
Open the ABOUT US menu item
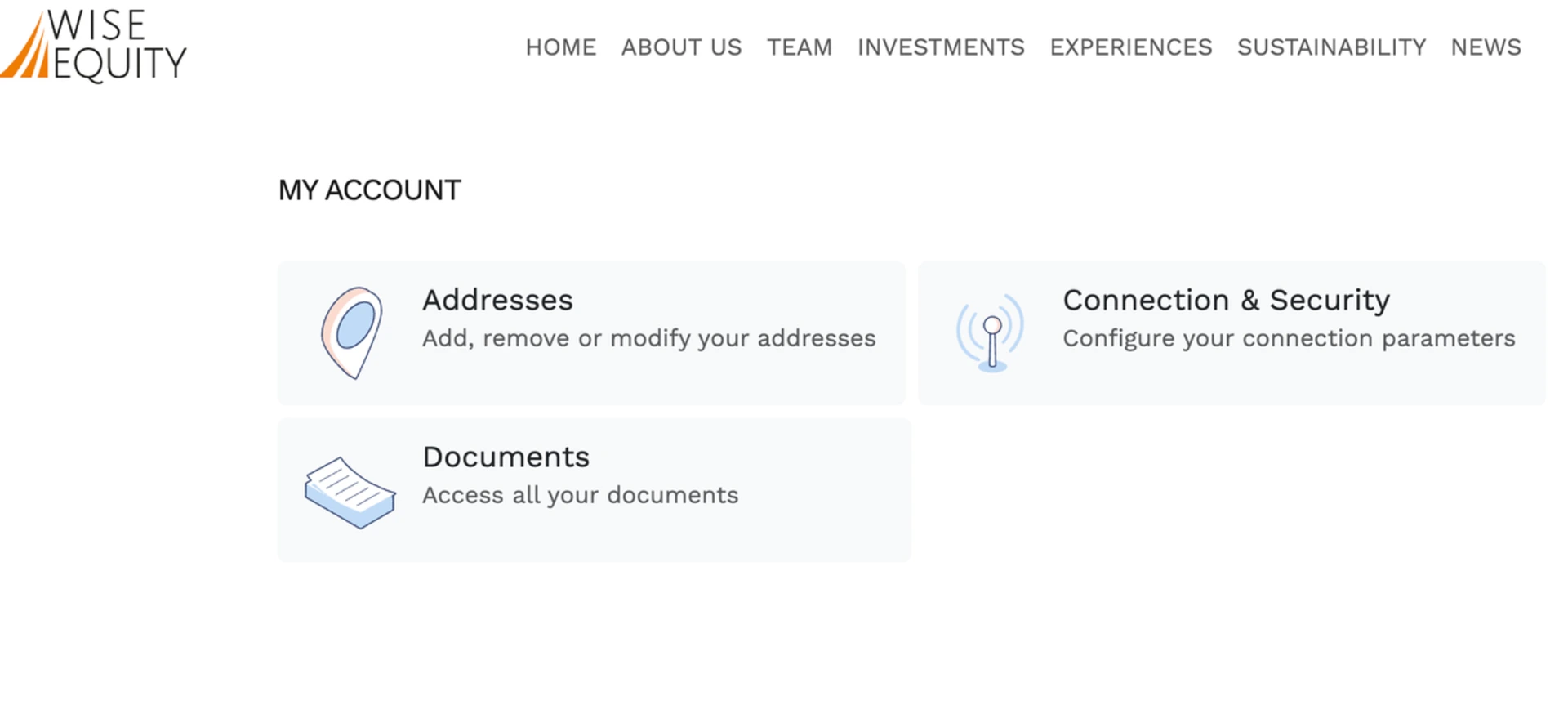(x=681, y=47)
